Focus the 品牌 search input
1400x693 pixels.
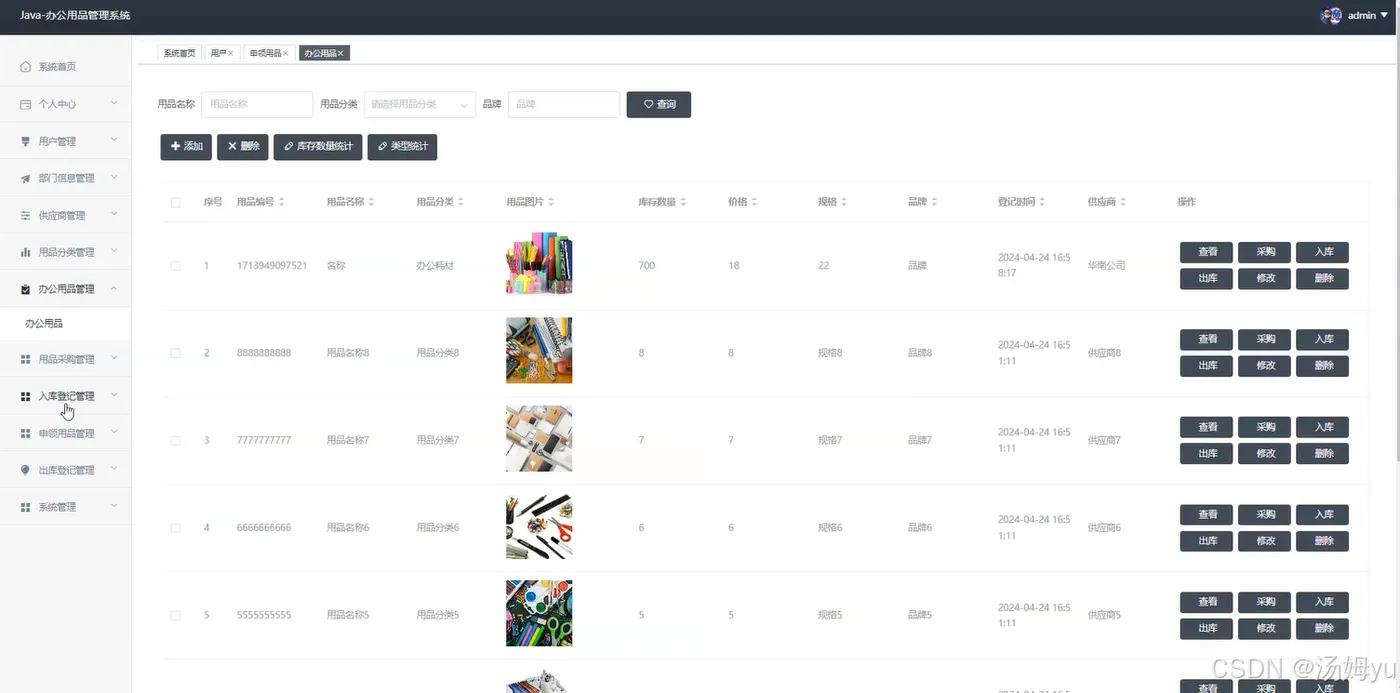(x=564, y=104)
